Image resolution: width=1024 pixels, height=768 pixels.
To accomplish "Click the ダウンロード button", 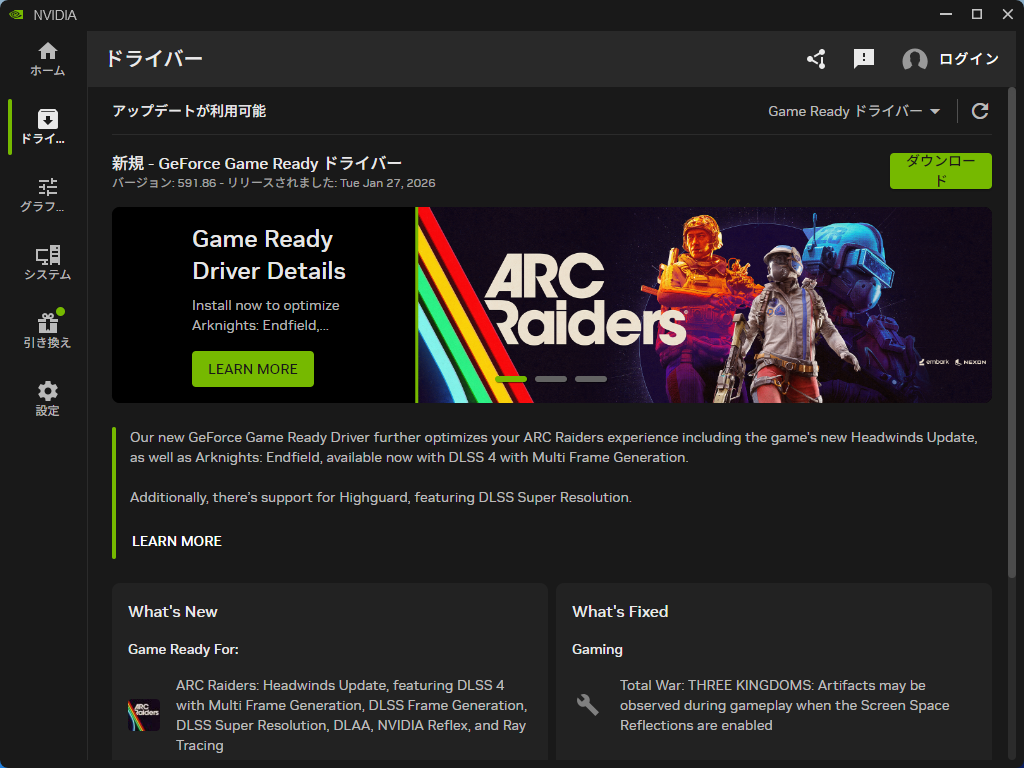I will click(x=940, y=170).
